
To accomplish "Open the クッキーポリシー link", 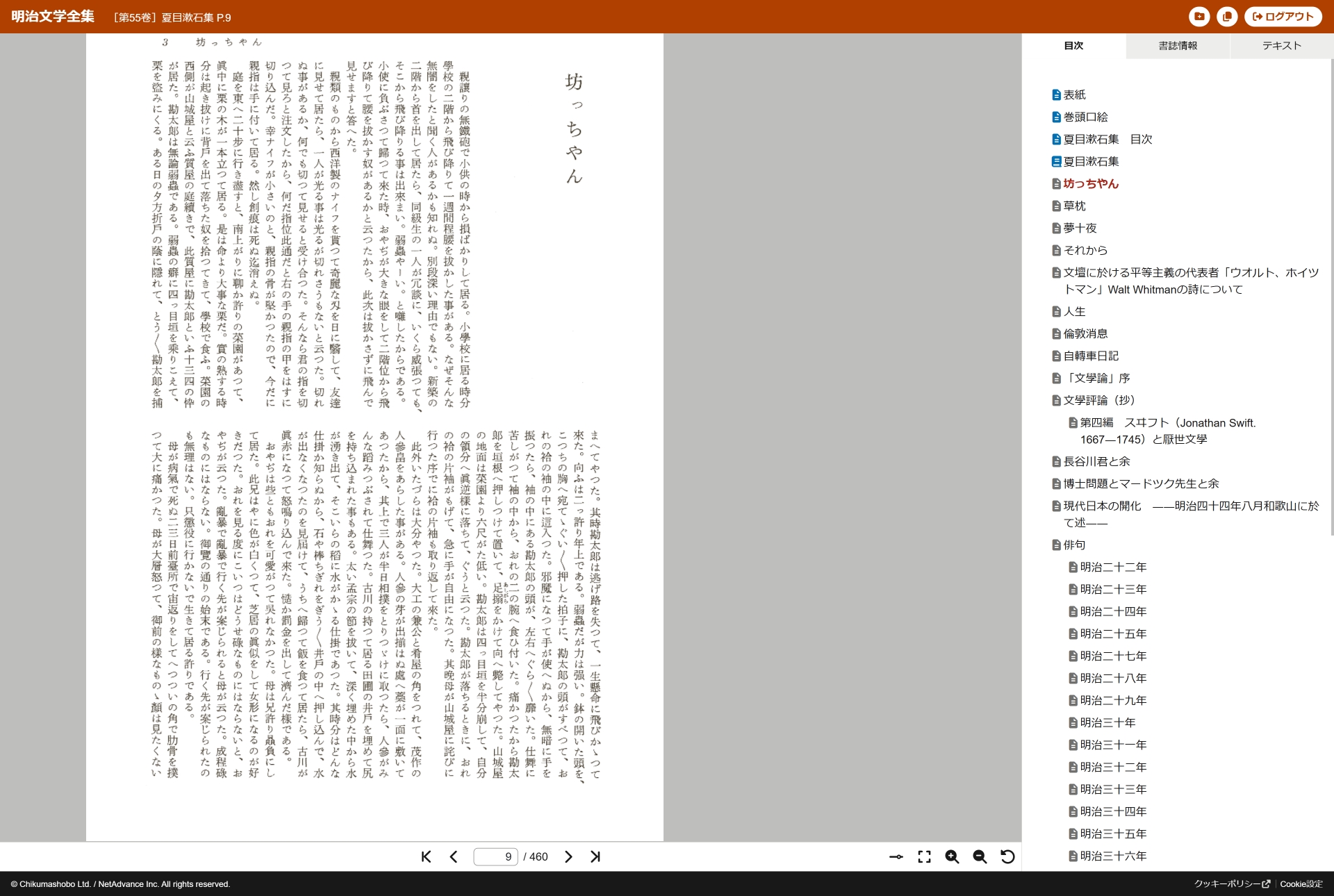I will [1232, 883].
